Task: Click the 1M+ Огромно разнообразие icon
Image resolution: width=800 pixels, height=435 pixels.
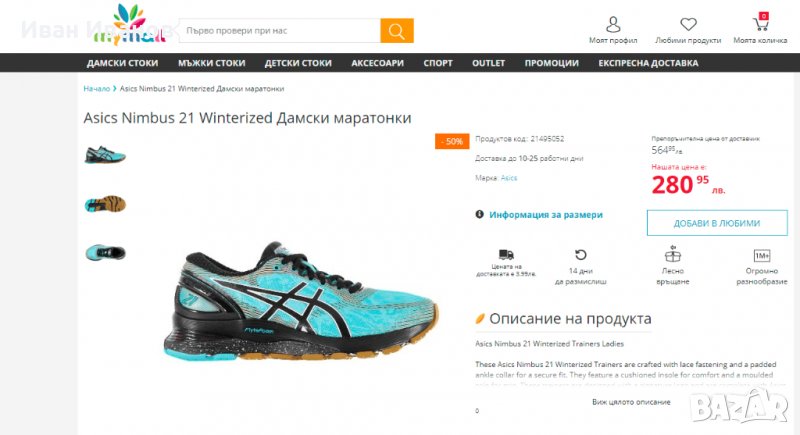Action: pos(762,255)
